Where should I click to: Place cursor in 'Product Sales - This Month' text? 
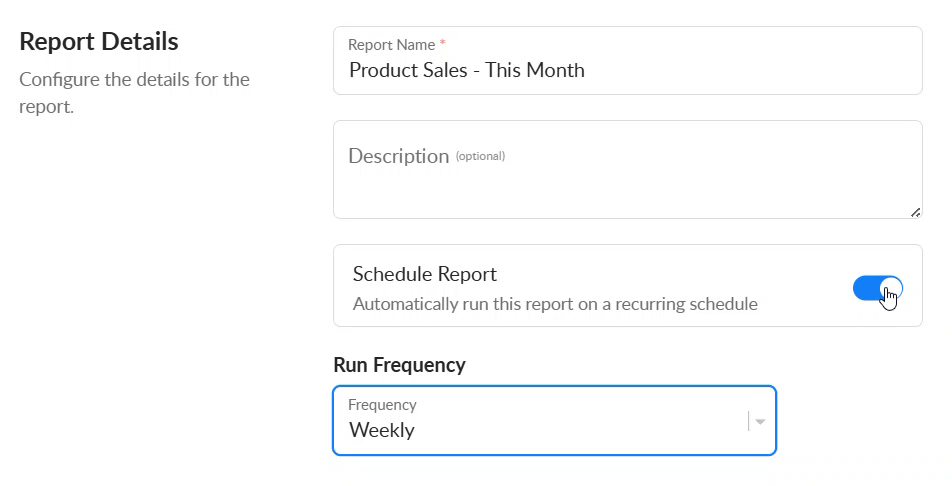466,70
